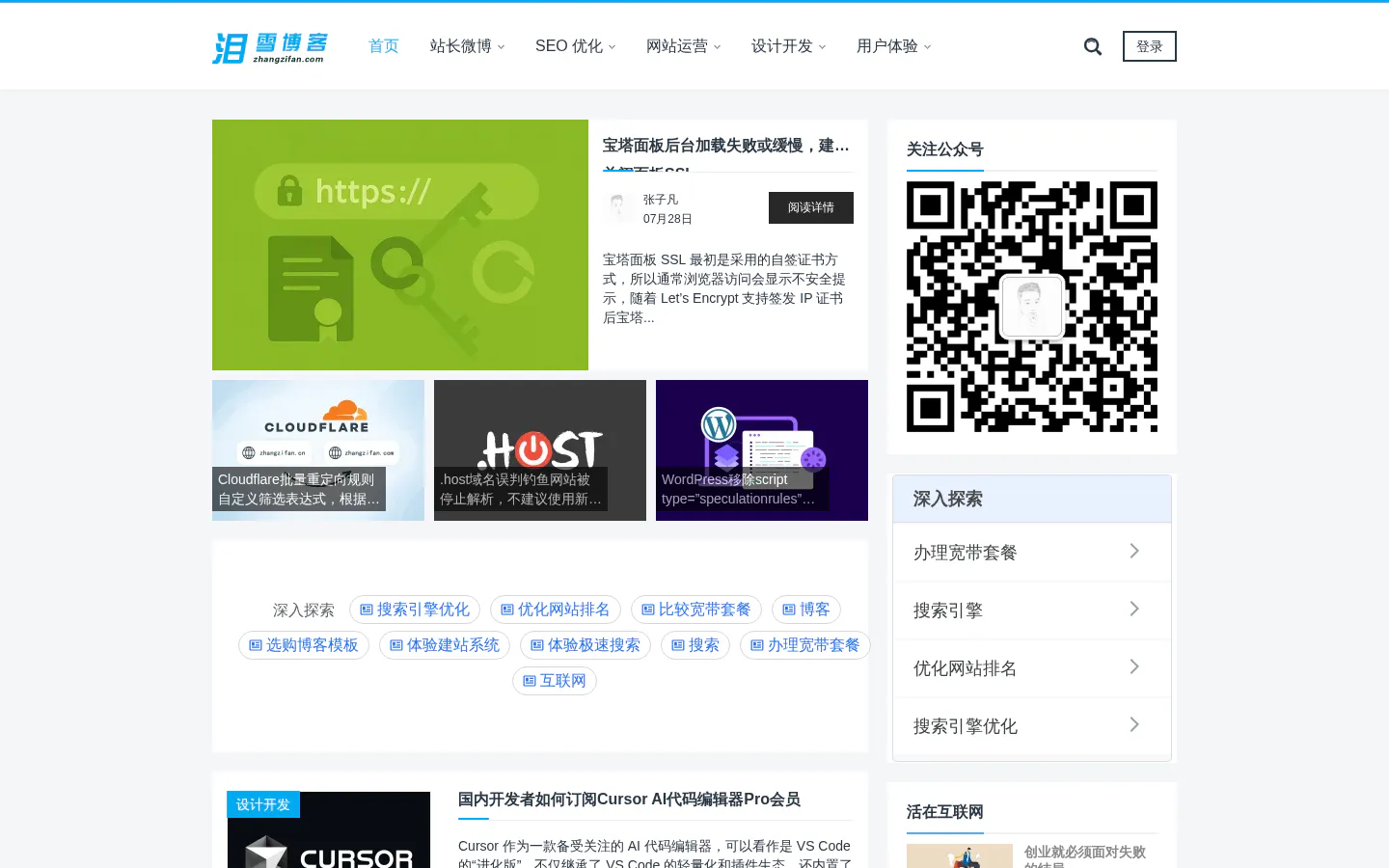Click the 比较宽带套餐 tag pill
The width and height of the screenshot is (1389, 868).
tap(696, 610)
